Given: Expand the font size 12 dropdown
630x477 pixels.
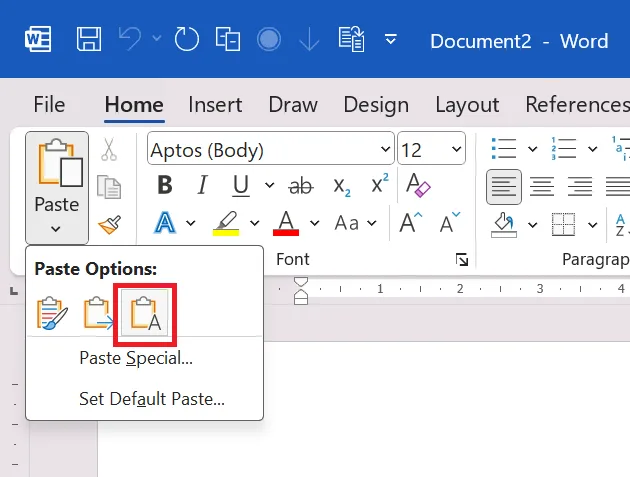Looking at the screenshot, I should point(456,151).
